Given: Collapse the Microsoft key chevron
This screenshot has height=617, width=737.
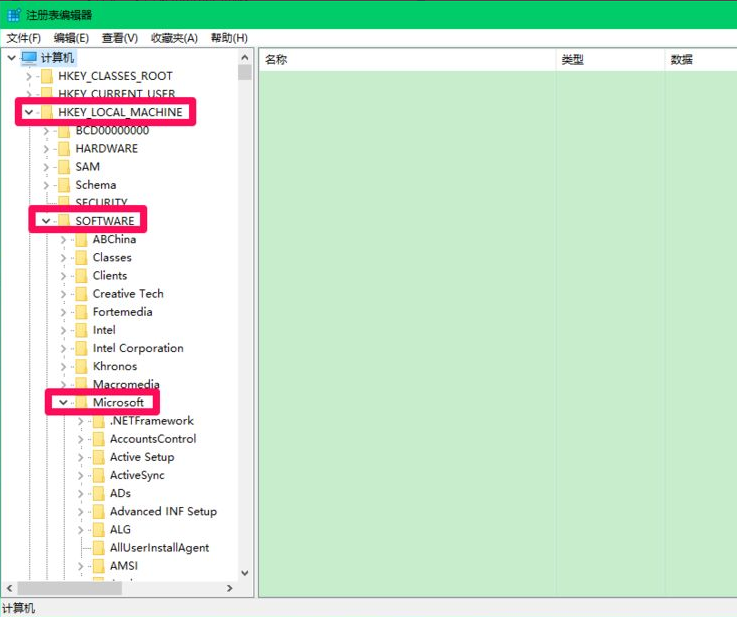Looking at the screenshot, I should (x=63, y=403).
